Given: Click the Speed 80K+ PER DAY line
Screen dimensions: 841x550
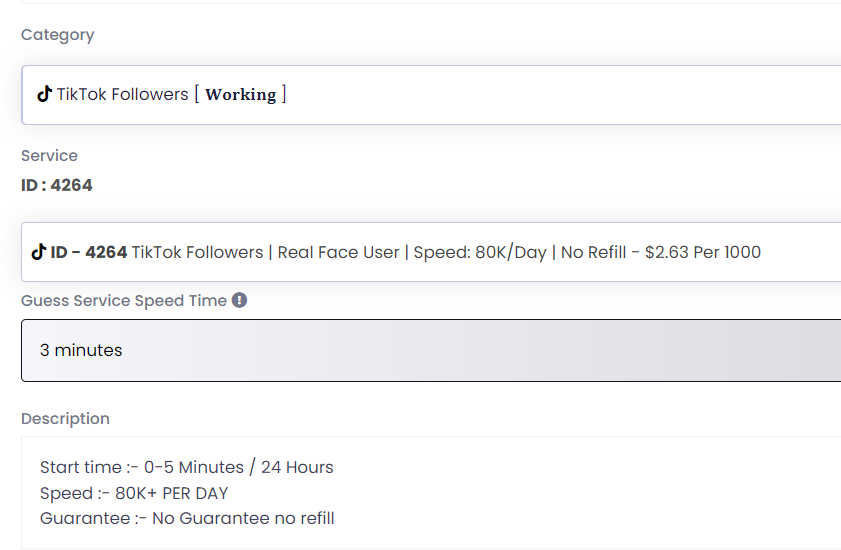Looking at the screenshot, I should tap(134, 493).
